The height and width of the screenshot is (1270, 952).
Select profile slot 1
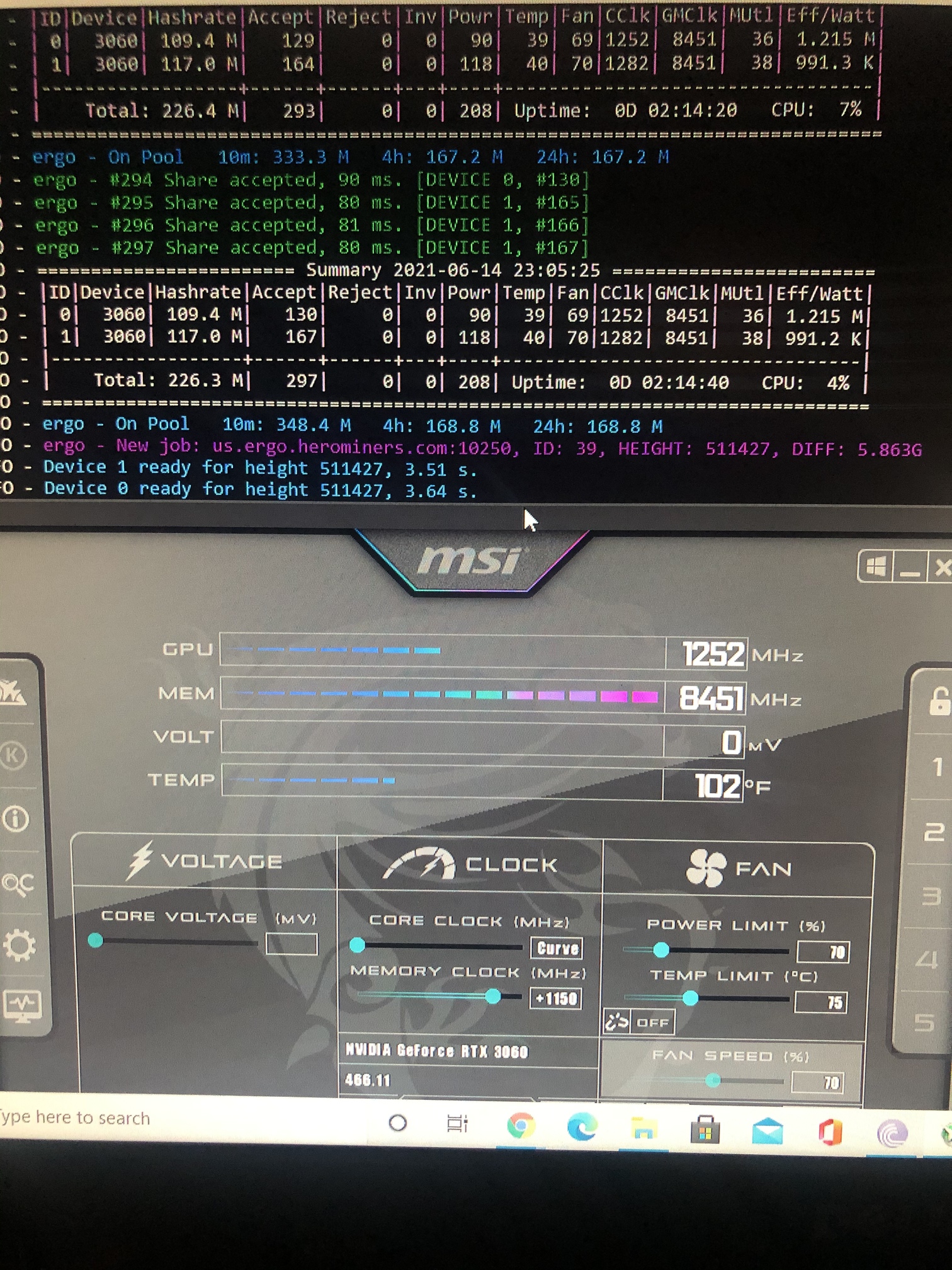(x=936, y=767)
